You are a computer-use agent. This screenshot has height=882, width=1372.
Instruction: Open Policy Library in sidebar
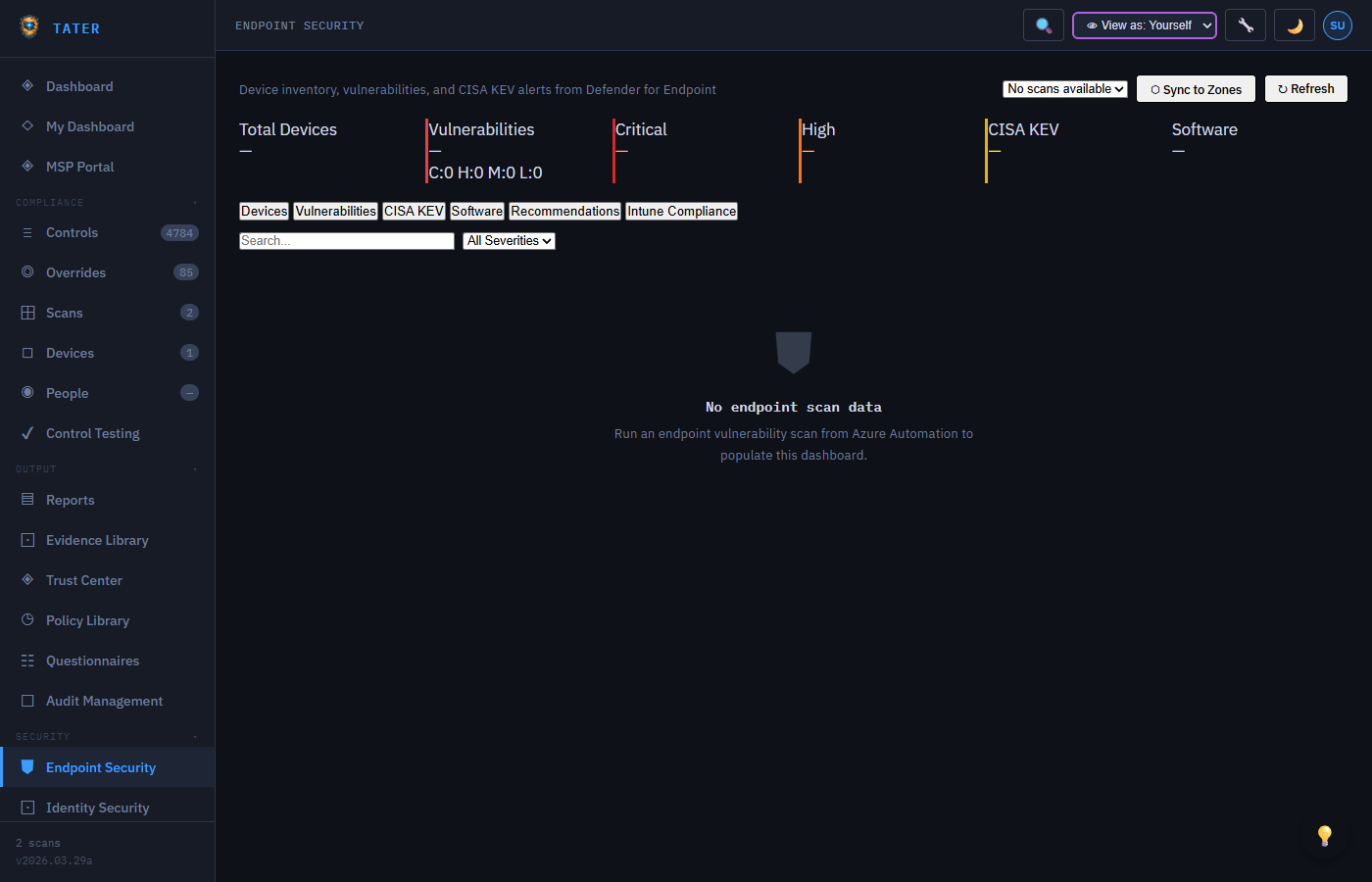pyautogui.click(x=108, y=620)
